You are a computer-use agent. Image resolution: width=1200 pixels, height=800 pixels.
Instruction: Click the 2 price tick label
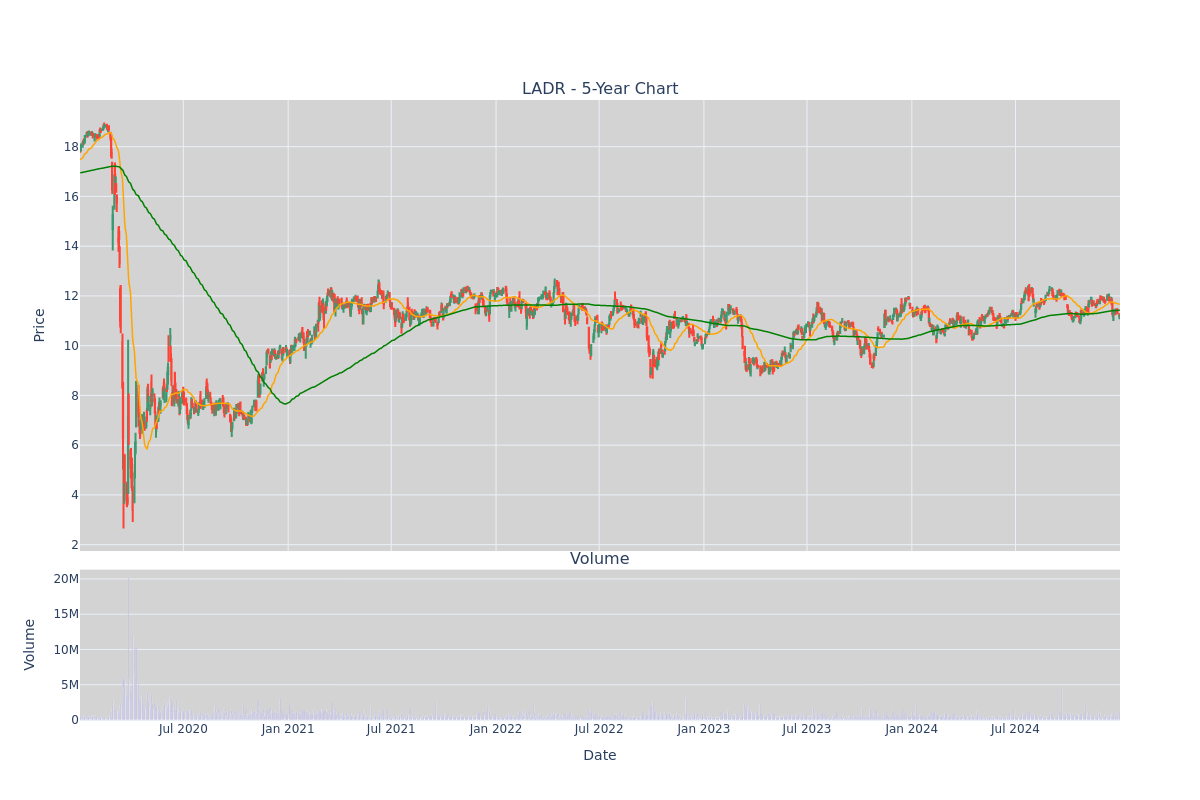(75, 545)
